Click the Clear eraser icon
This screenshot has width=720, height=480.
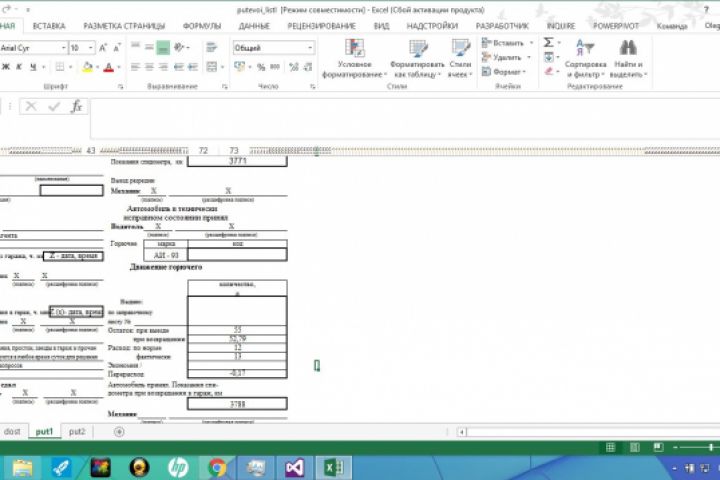click(x=549, y=71)
